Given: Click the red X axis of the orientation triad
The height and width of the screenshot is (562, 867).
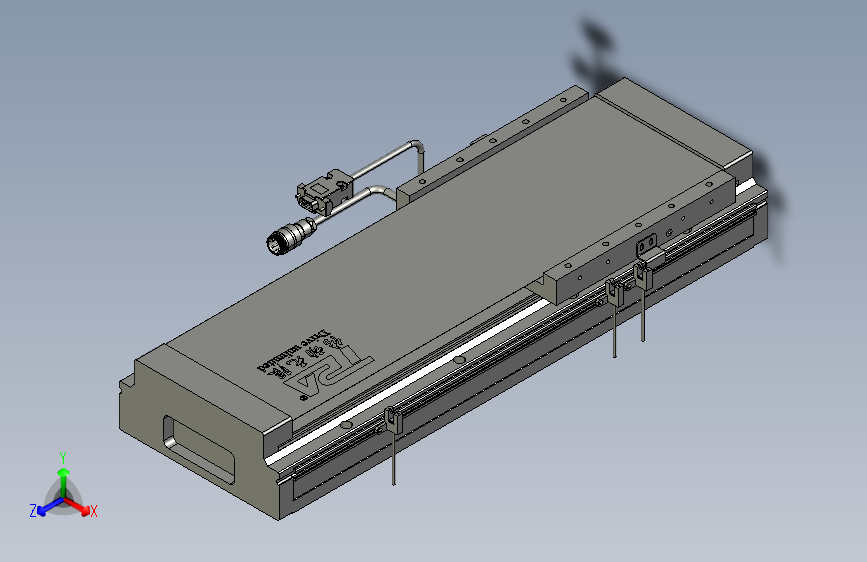Looking at the screenshot, I should coord(79,507).
